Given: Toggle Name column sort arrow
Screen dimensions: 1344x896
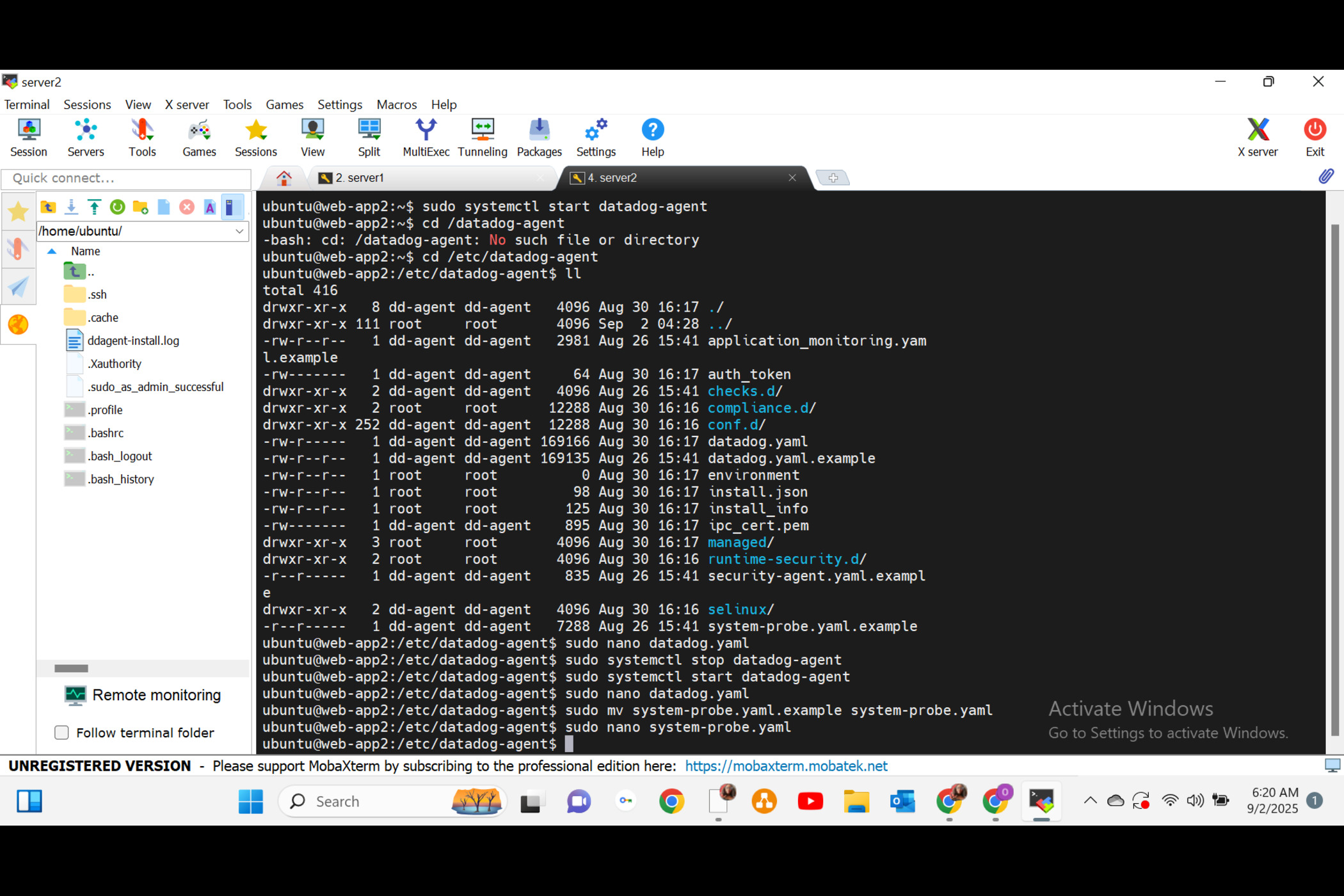Looking at the screenshot, I should (52, 252).
